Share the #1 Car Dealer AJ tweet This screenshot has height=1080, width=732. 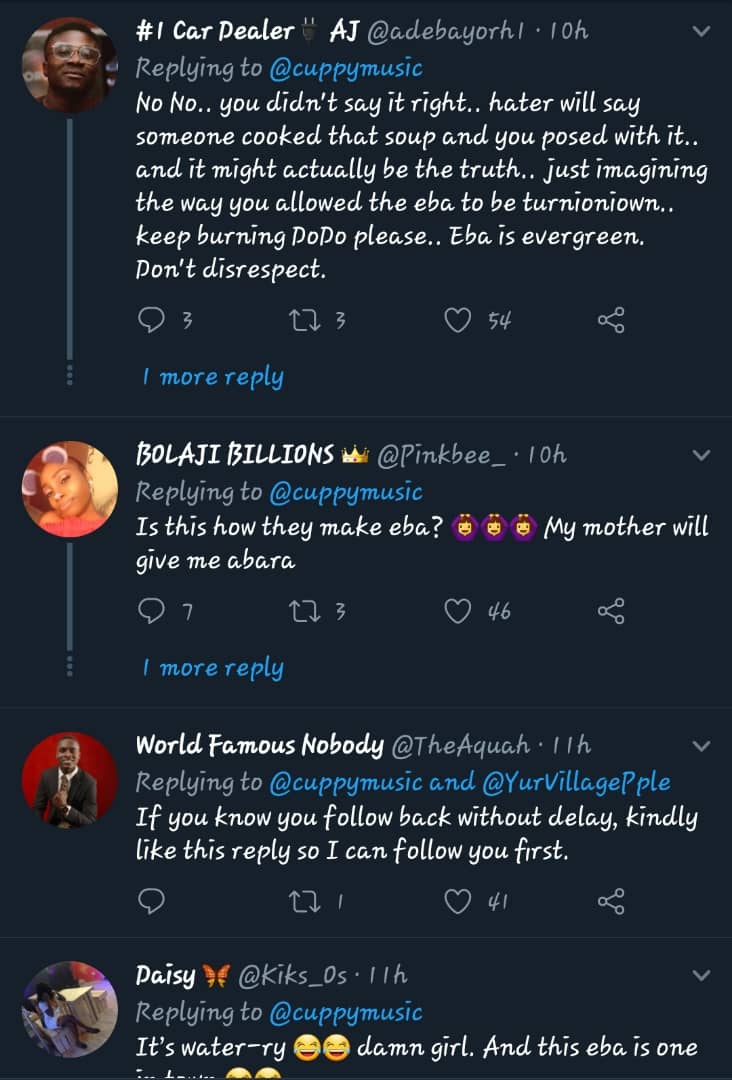point(611,320)
